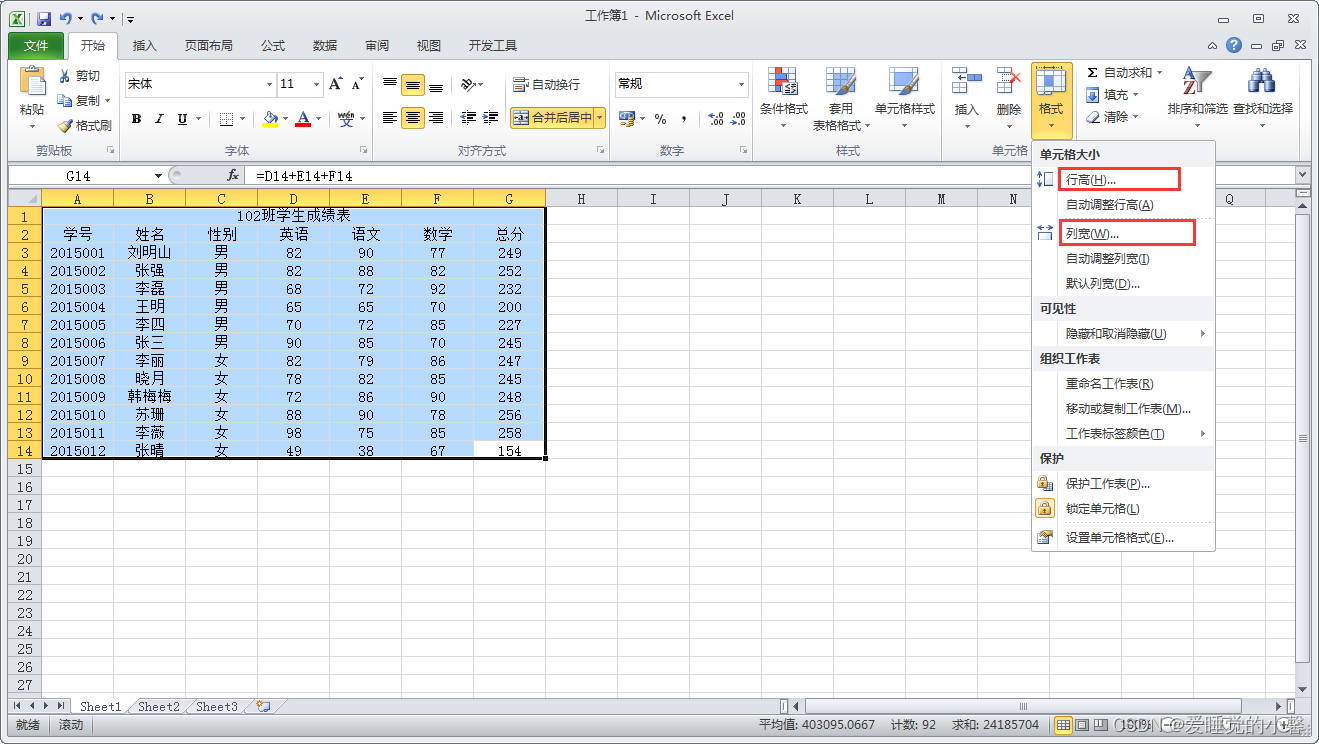
Task: Toggle align text right
Action: pyautogui.click(x=436, y=118)
